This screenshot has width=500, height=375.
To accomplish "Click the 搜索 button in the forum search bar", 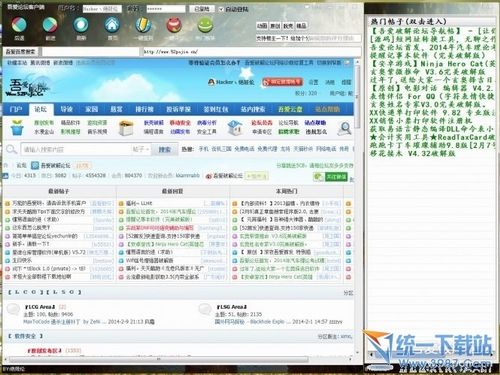I will click(x=165, y=149).
